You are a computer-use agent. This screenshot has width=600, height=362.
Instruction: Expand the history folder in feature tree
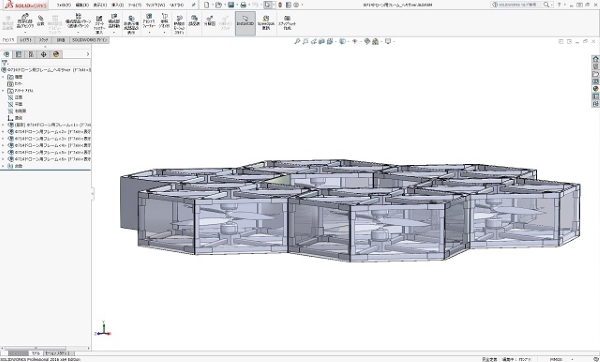pos(3,77)
